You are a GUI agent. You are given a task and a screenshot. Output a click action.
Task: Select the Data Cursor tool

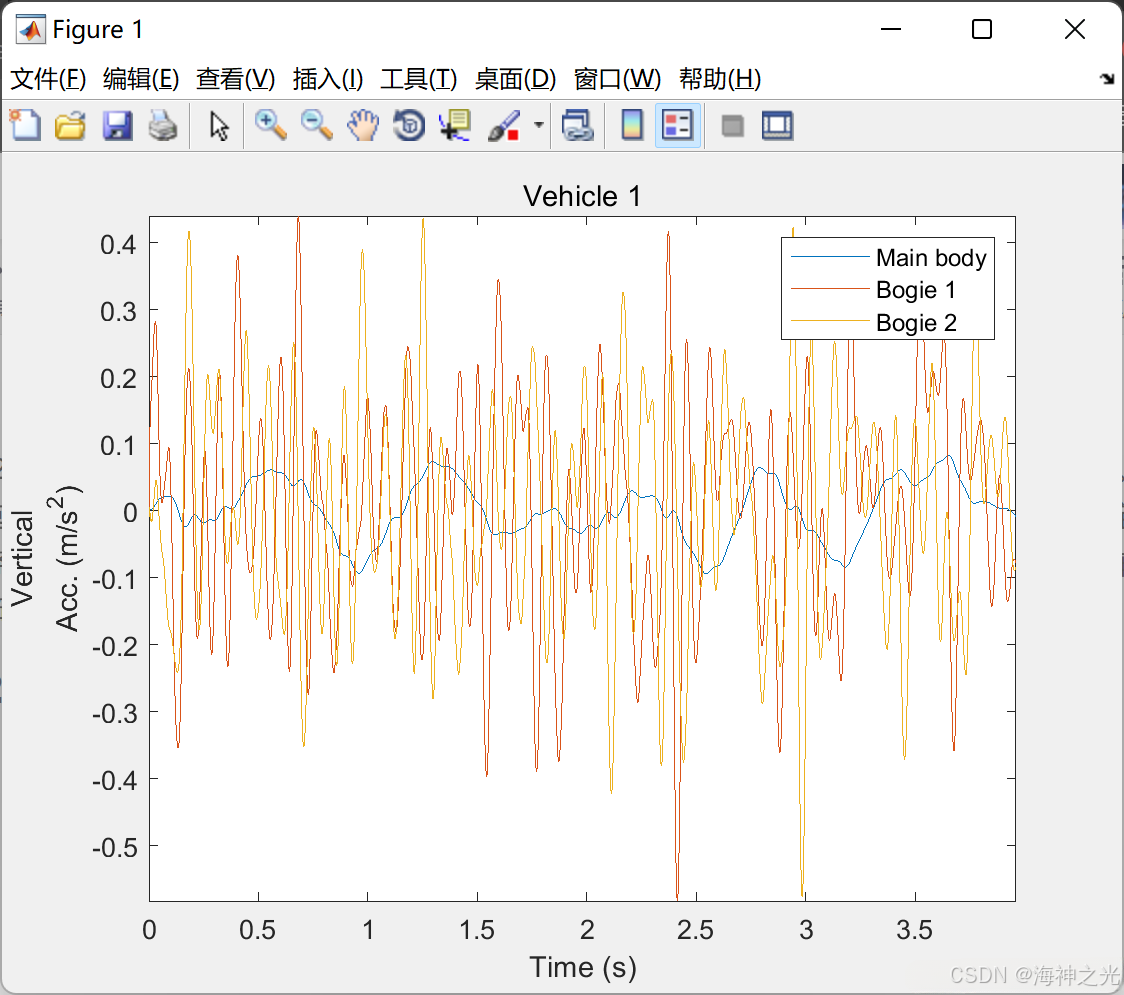[454, 125]
